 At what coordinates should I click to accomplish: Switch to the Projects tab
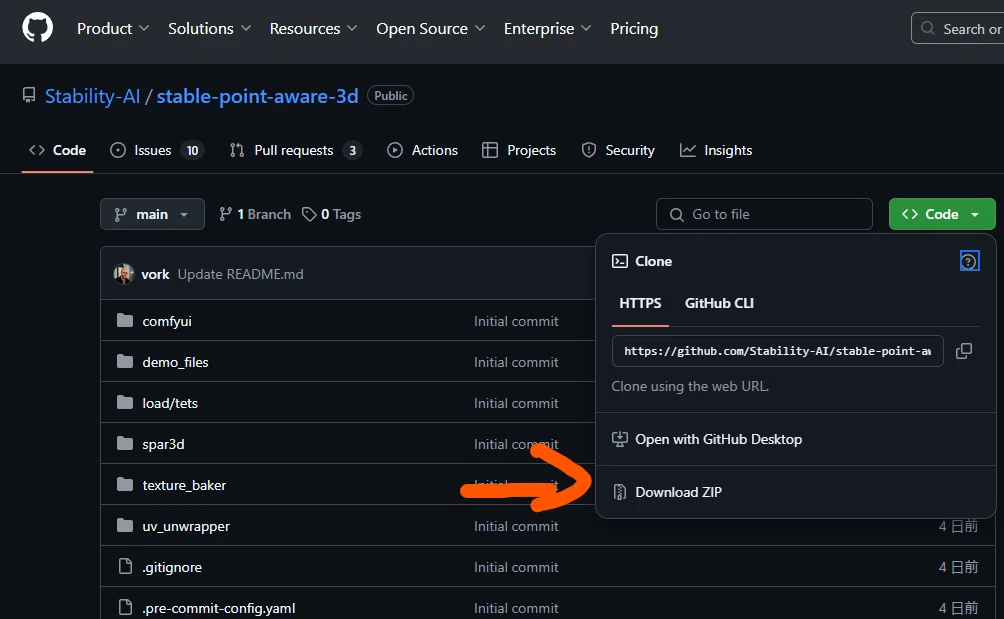pyautogui.click(x=519, y=150)
